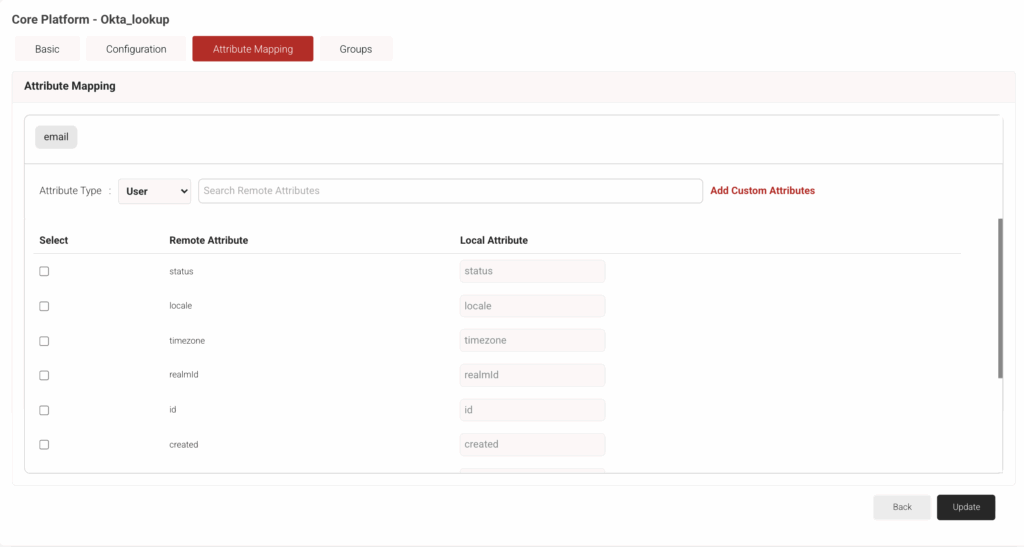Select the Attribute Mapping tab
Viewport: 1024px width, 547px height.
coord(253,49)
